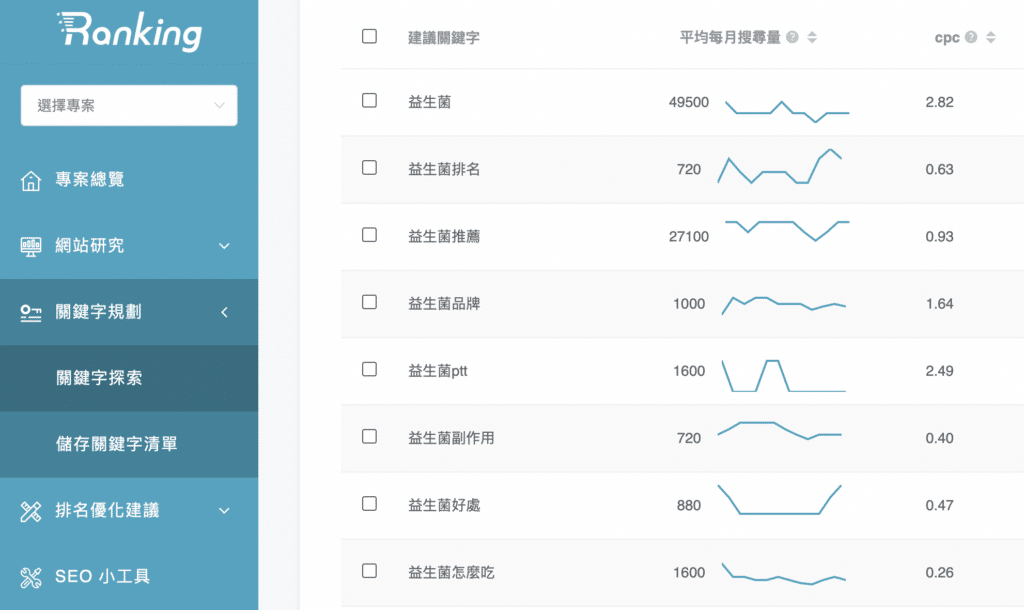1024x610 pixels.
Task: Click help icon next to cpc
Action: (971, 37)
